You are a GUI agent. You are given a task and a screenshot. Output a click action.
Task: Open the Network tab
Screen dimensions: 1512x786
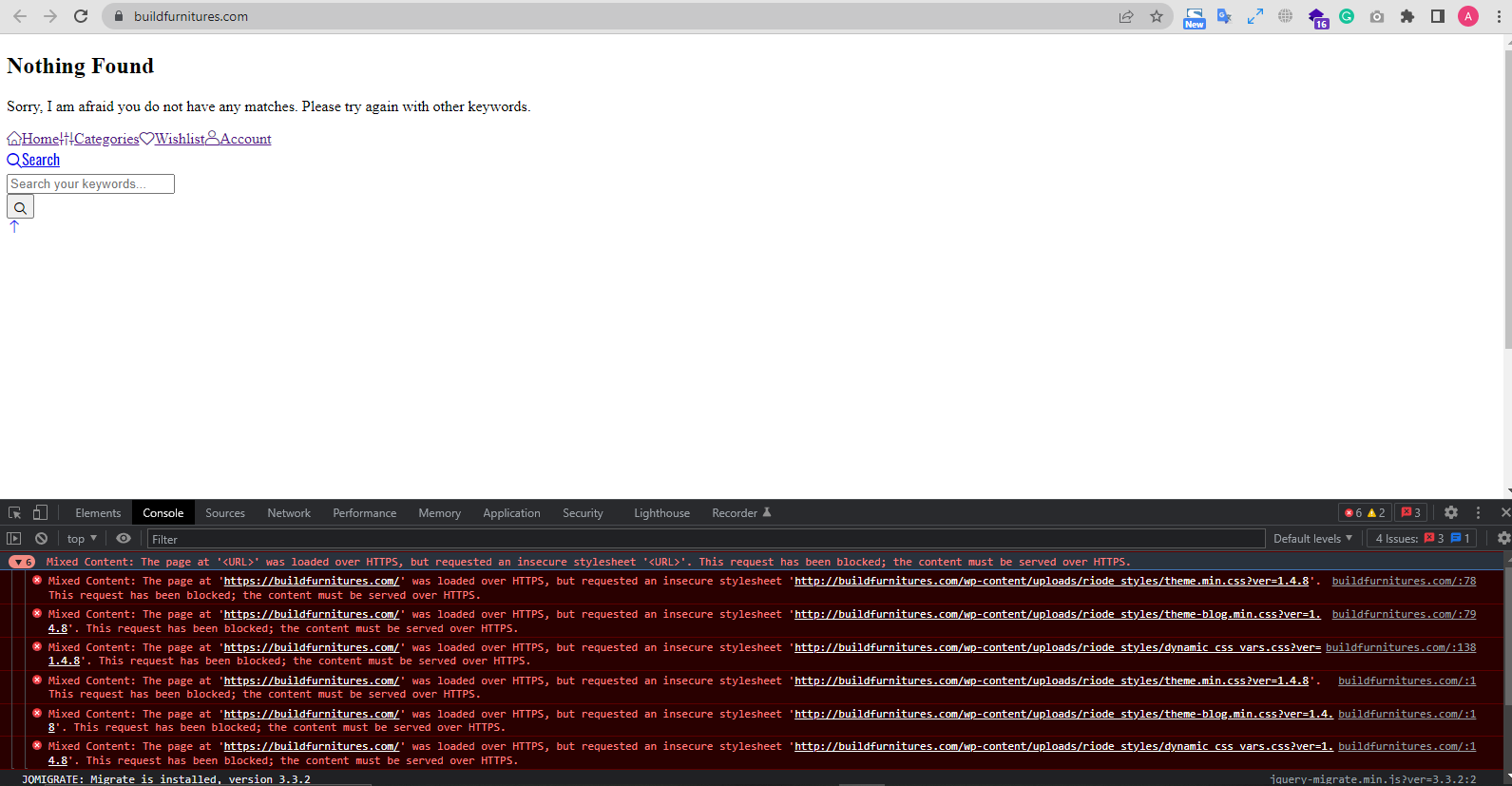tap(289, 512)
